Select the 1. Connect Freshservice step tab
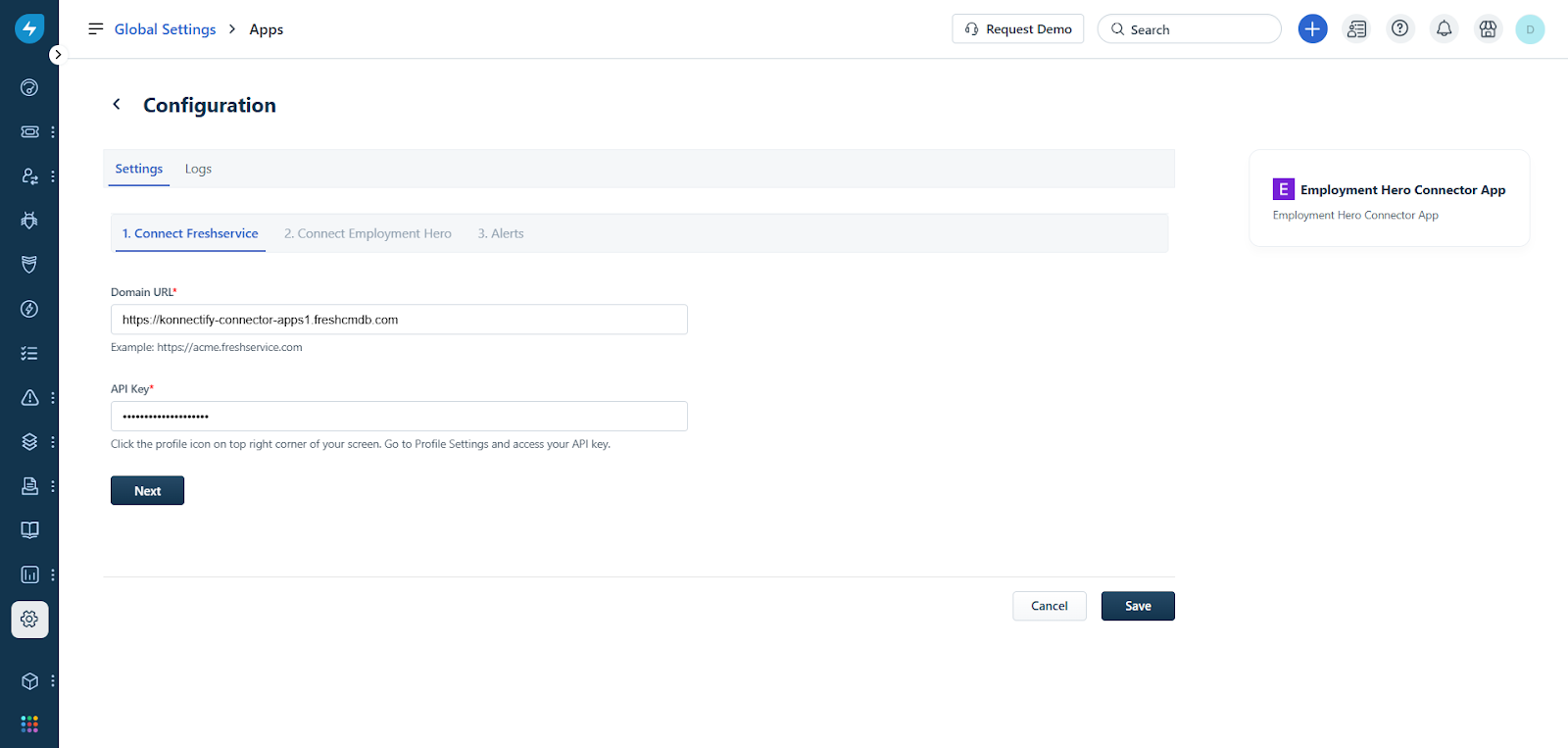 [190, 233]
